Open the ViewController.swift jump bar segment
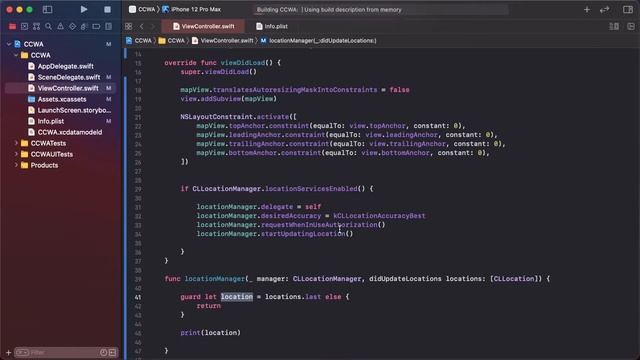Image resolution: width=640 pixels, height=360 pixels. (223, 40)
